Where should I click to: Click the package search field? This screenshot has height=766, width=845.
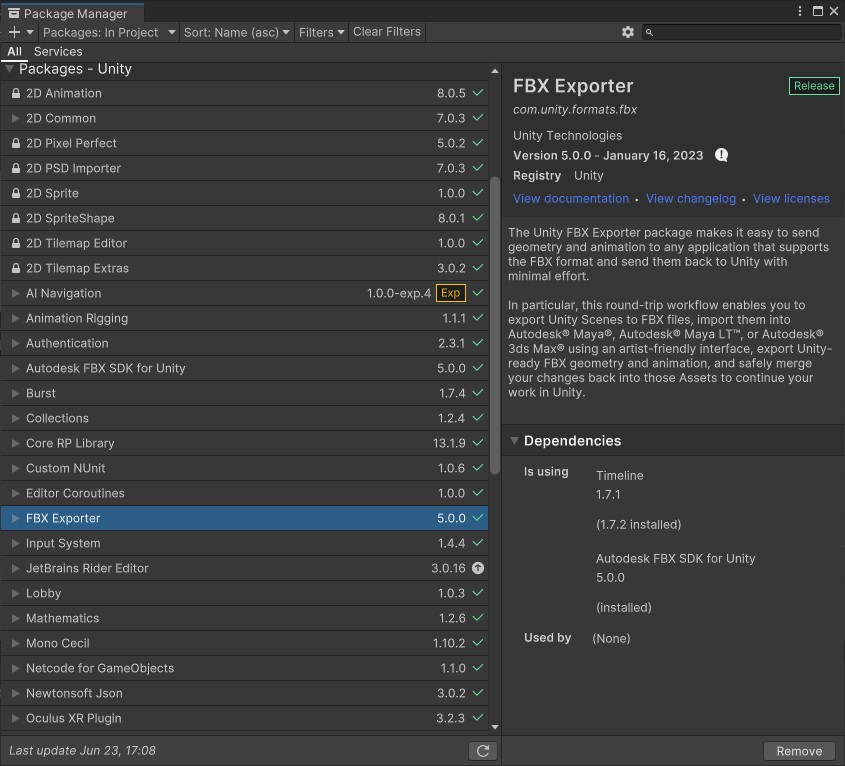(745, 32)
